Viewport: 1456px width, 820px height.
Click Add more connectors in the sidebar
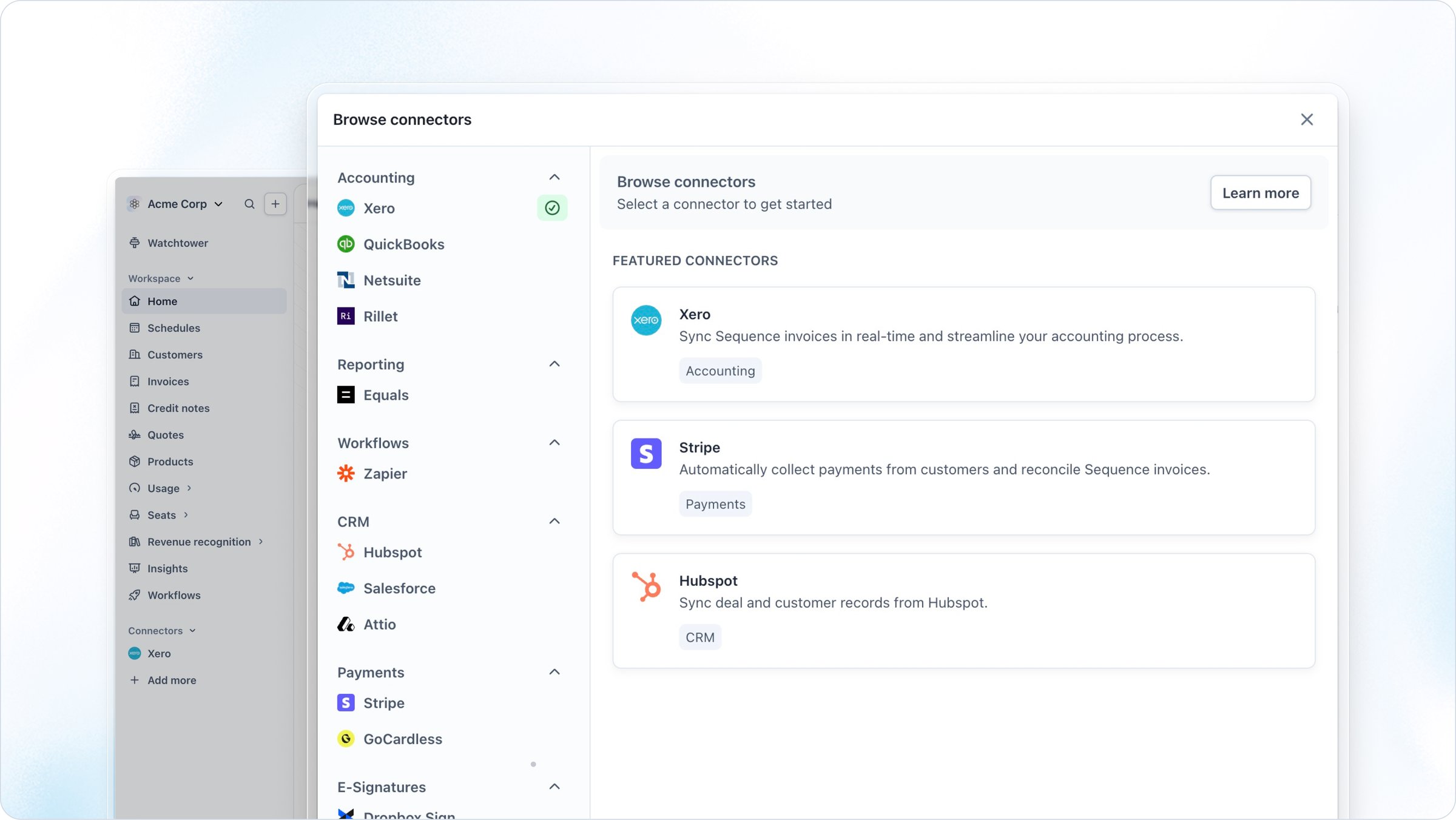(x=204, y=680)
